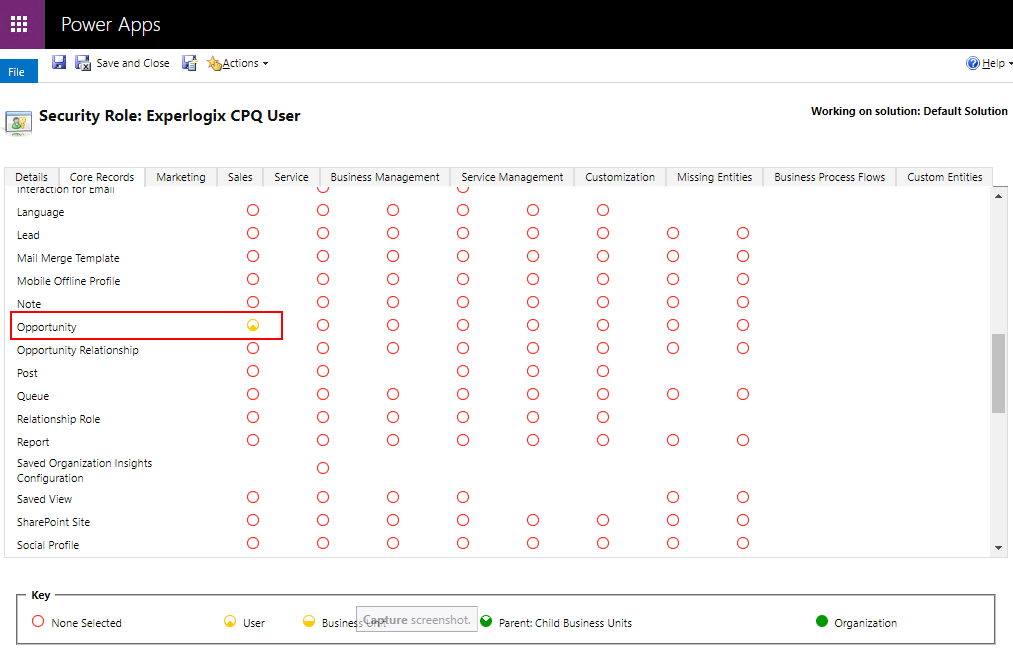Select the Custom Entities tab

(945, 177)
